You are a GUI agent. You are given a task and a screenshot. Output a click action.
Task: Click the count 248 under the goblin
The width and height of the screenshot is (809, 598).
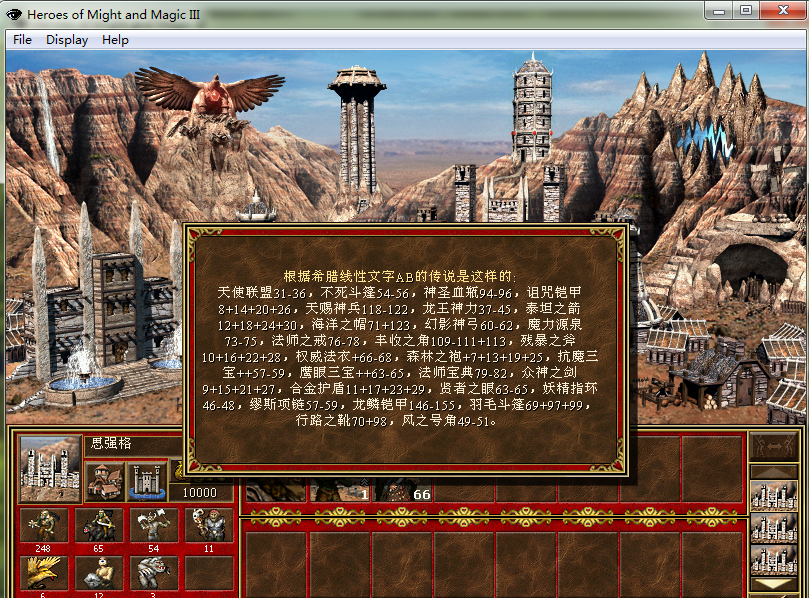[43, 548]
